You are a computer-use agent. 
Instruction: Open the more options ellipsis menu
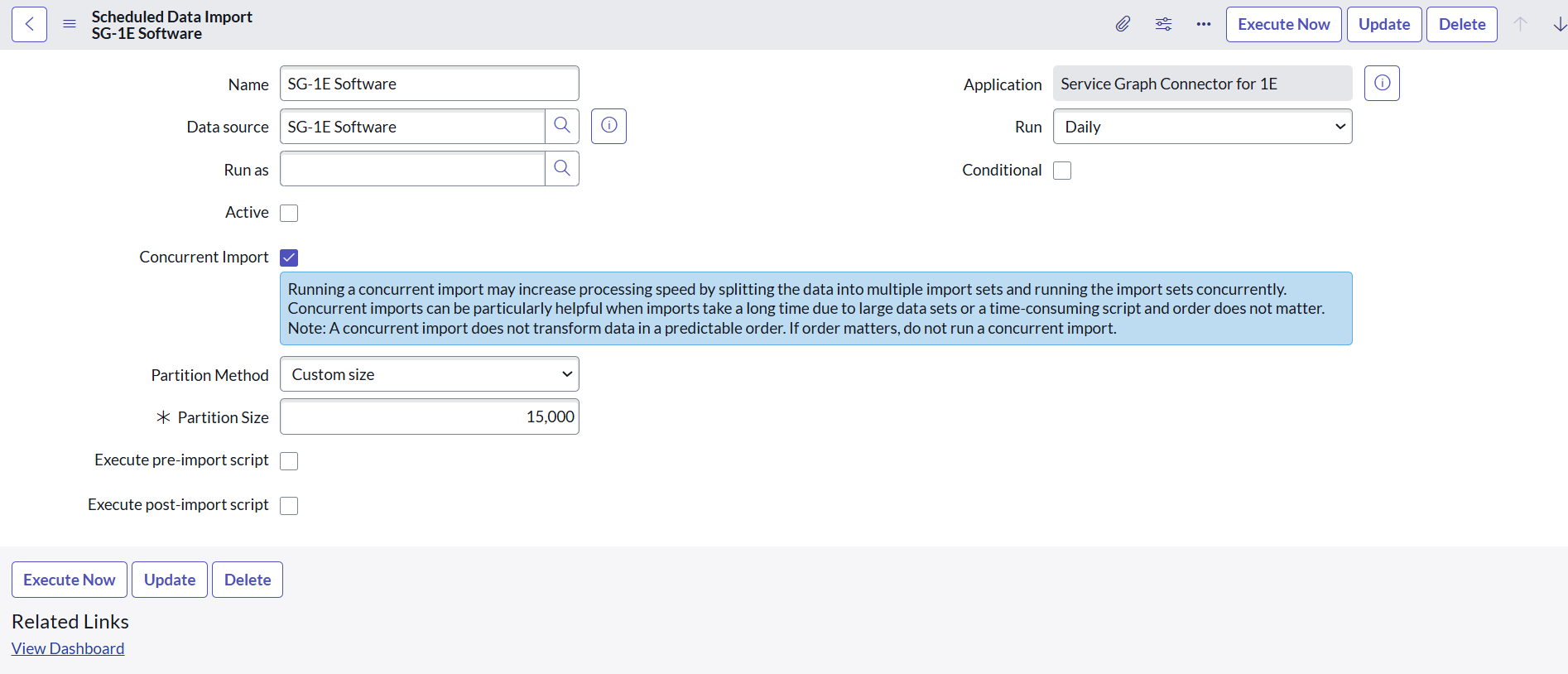click(x=1203, y=25)
